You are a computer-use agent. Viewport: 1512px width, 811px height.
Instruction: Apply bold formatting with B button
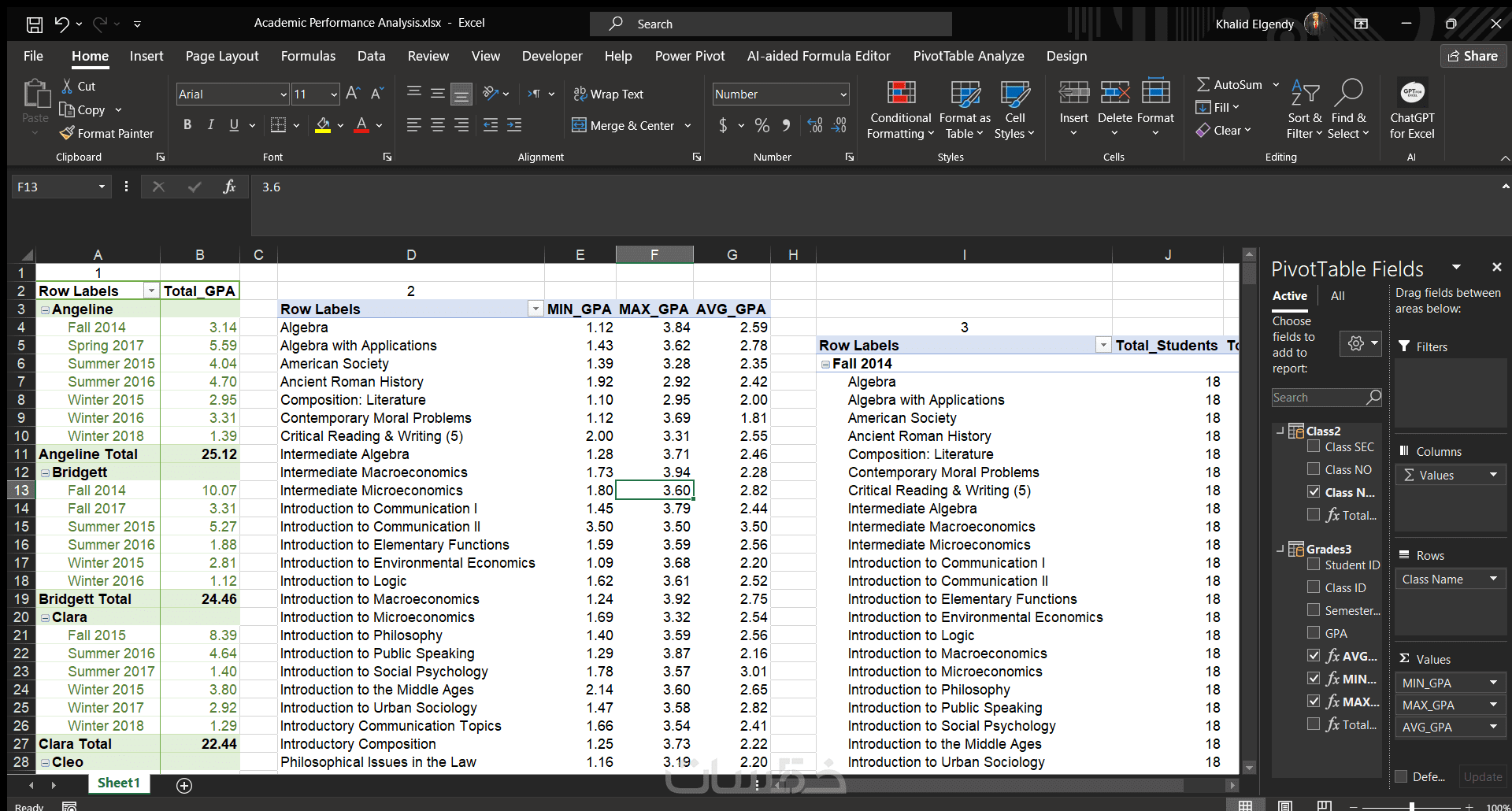pyautogui.click(x=187, y=124)
